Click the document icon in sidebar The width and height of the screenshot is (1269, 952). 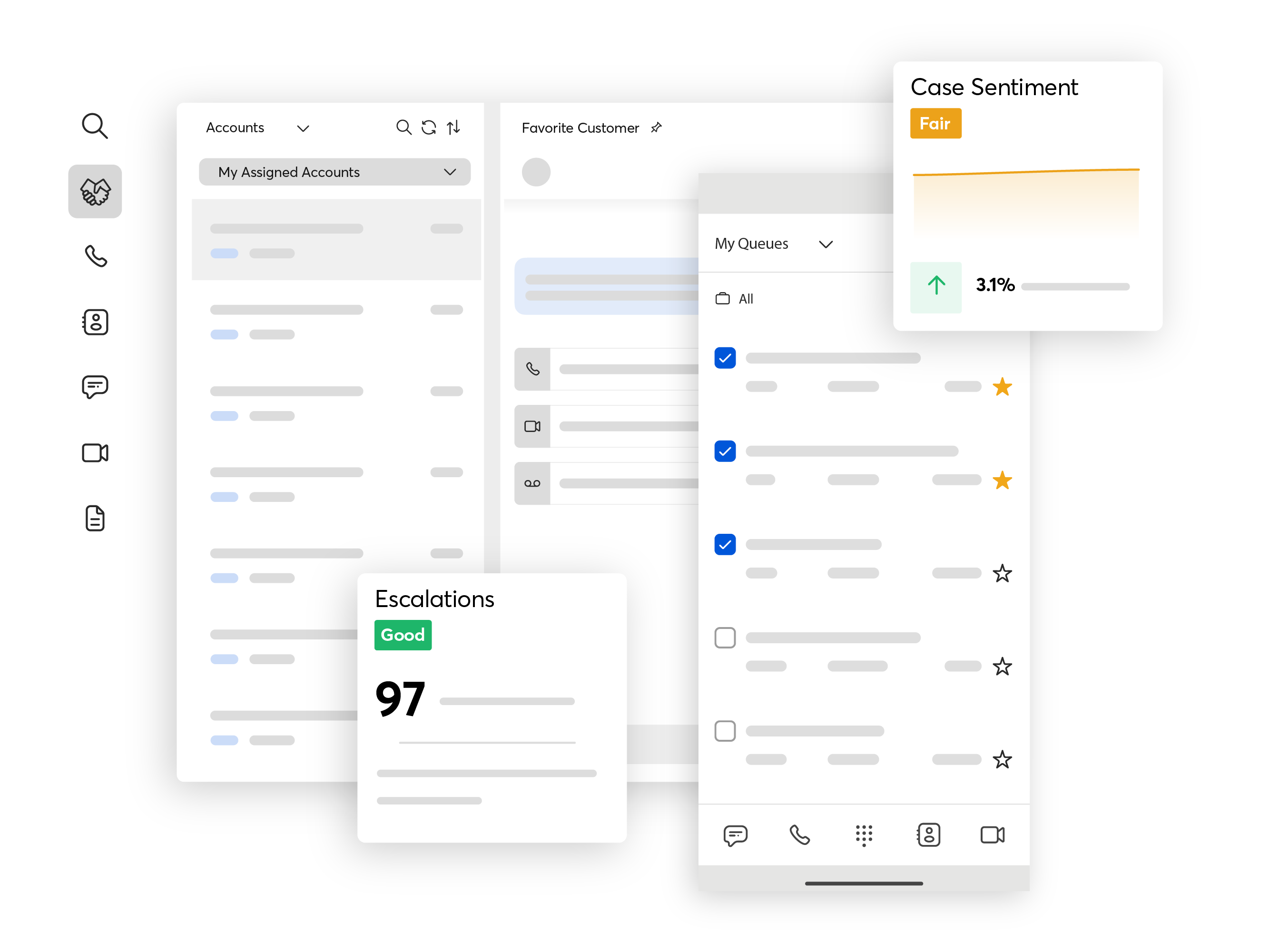96,520
